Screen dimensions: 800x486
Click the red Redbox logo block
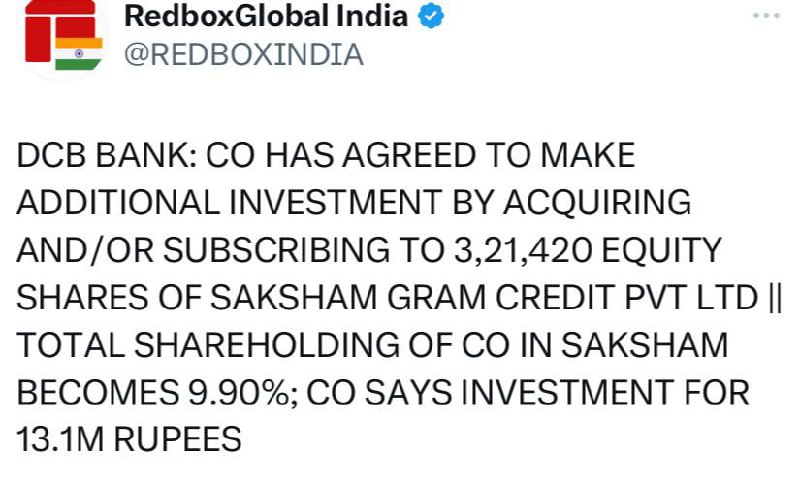(38, 32)
